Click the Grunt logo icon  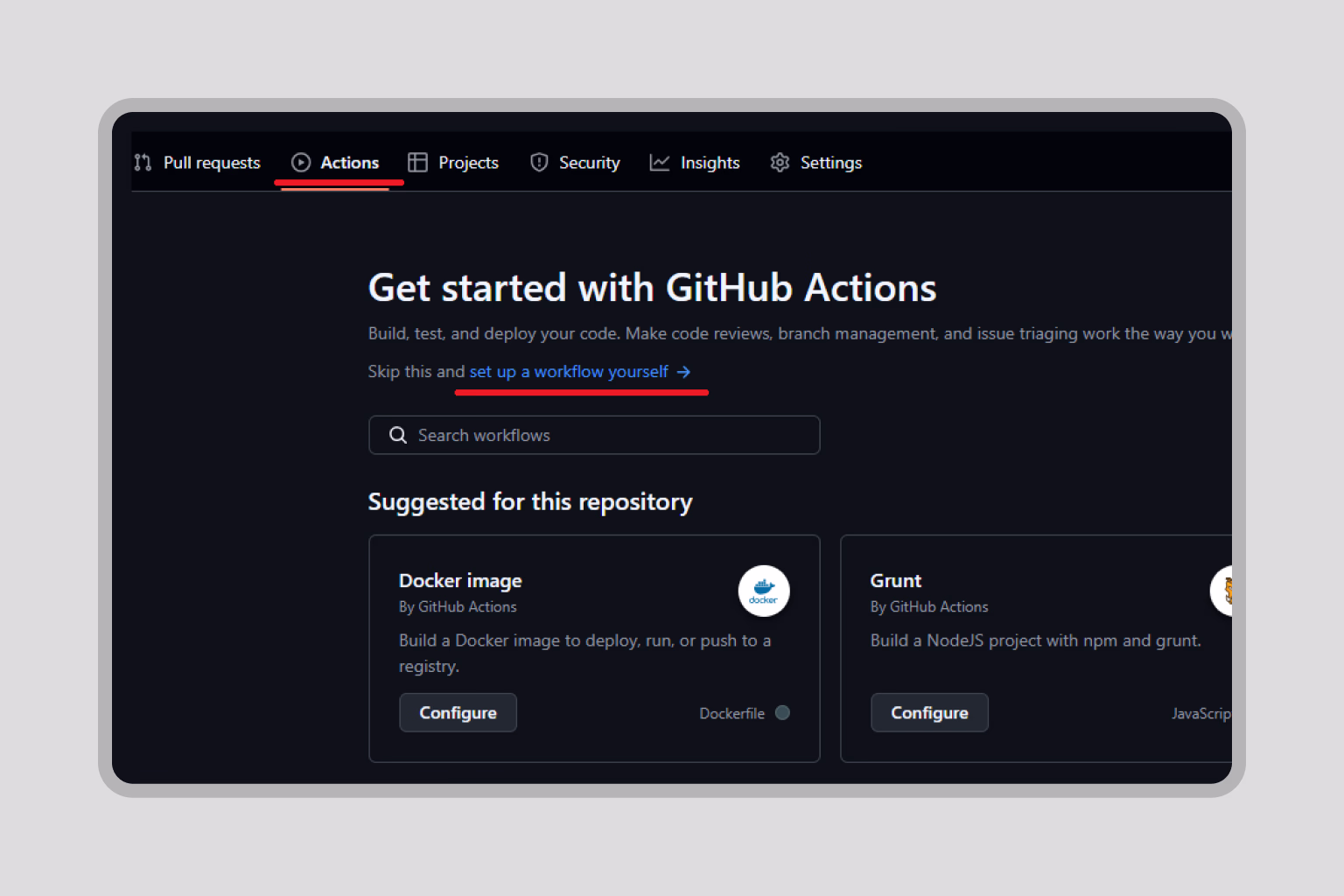point(1221,591)
